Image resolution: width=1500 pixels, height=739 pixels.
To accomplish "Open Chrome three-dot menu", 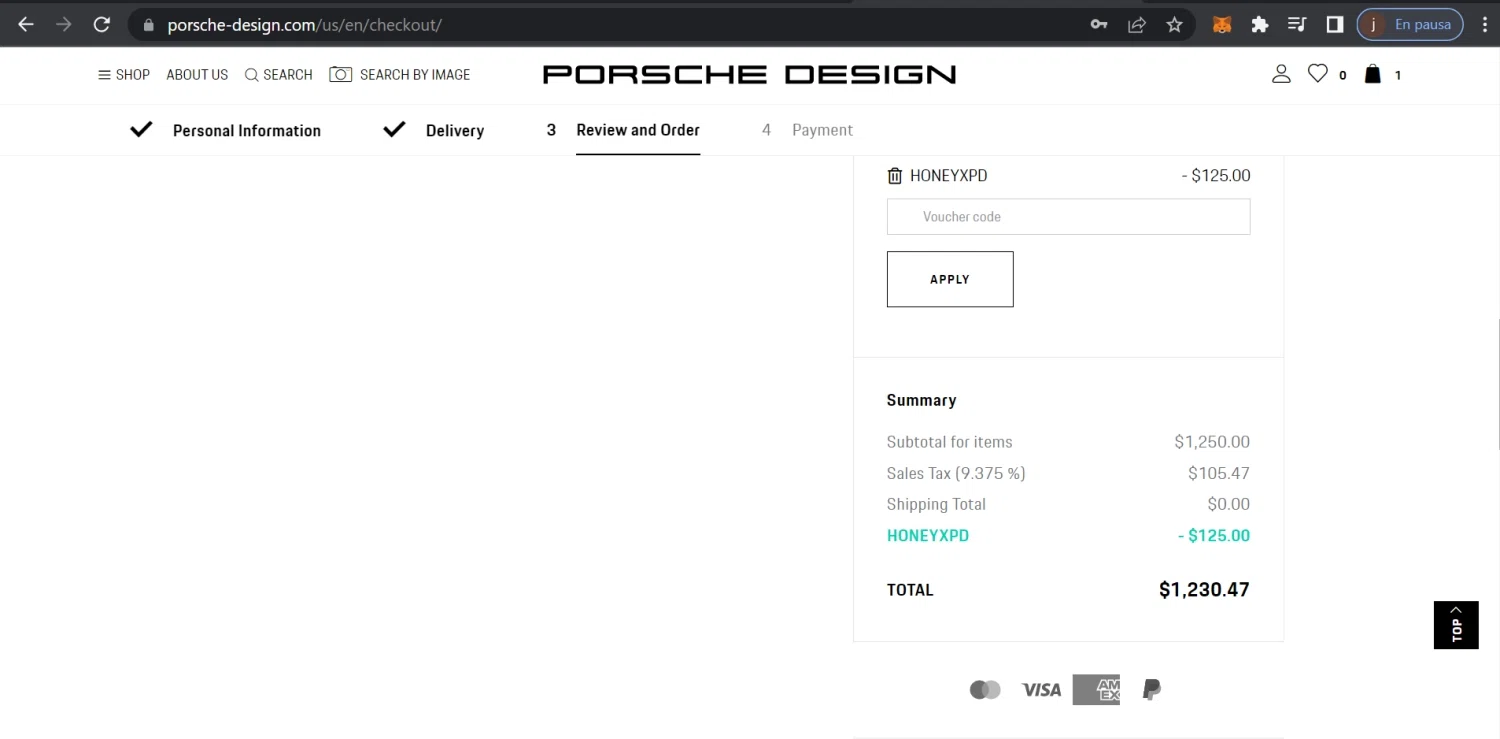I will [1484, 25].
